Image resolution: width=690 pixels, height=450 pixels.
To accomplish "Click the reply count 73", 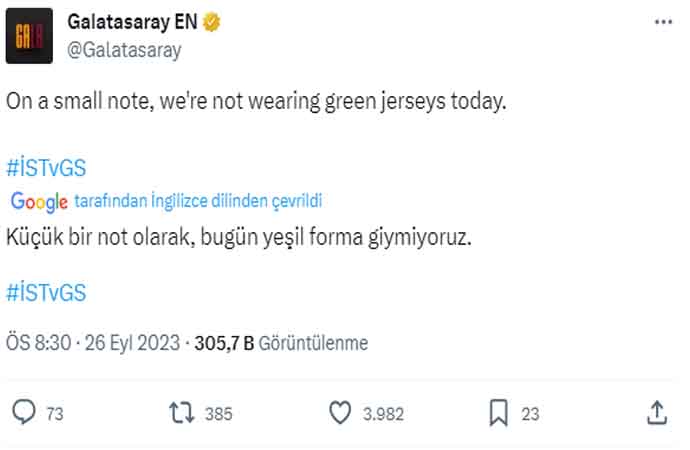I will (x=55, y=413).
